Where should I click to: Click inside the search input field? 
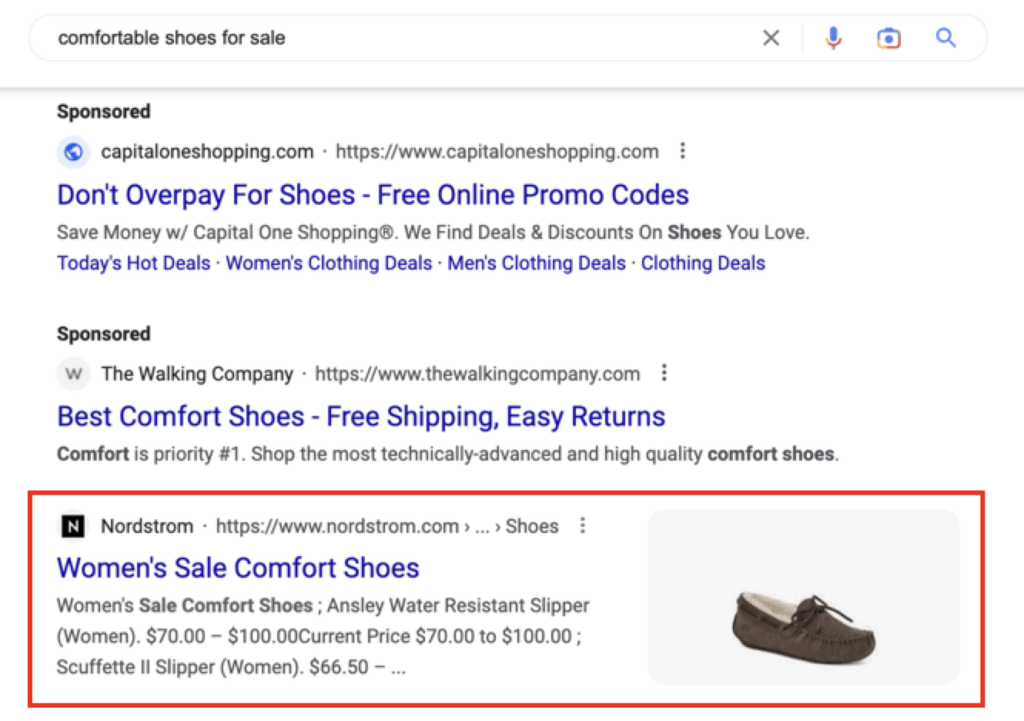coord(300,37)
